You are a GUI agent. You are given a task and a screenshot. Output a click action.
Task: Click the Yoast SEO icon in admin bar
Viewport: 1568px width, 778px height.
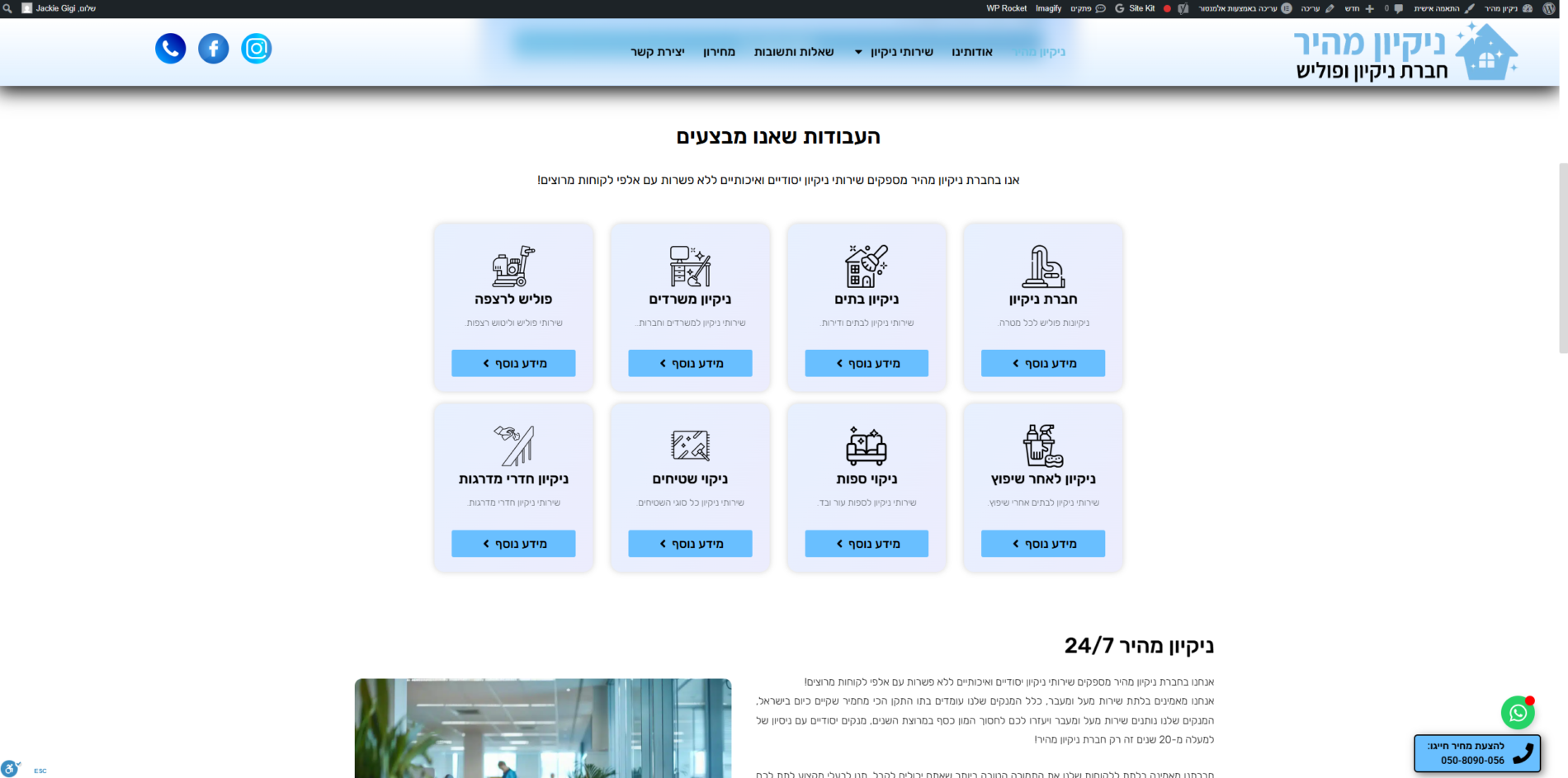coord(1183,8)
